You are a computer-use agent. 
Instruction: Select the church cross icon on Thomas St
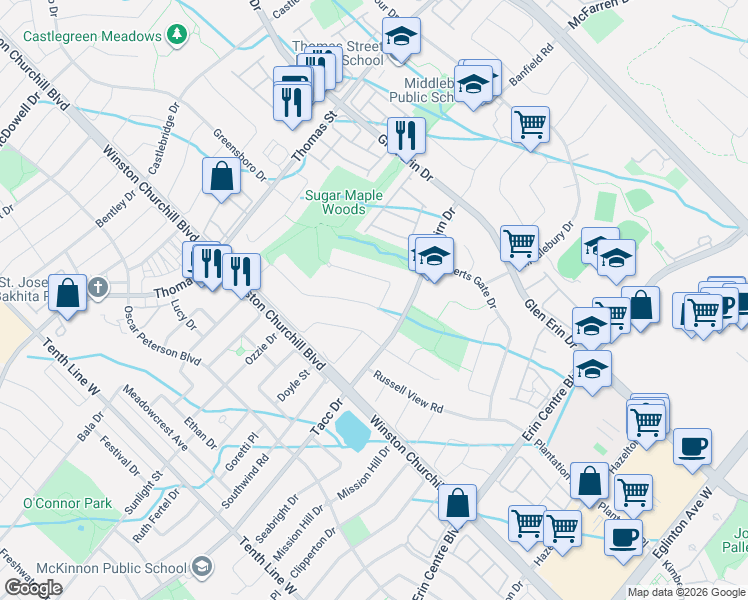tap(98, 288)
